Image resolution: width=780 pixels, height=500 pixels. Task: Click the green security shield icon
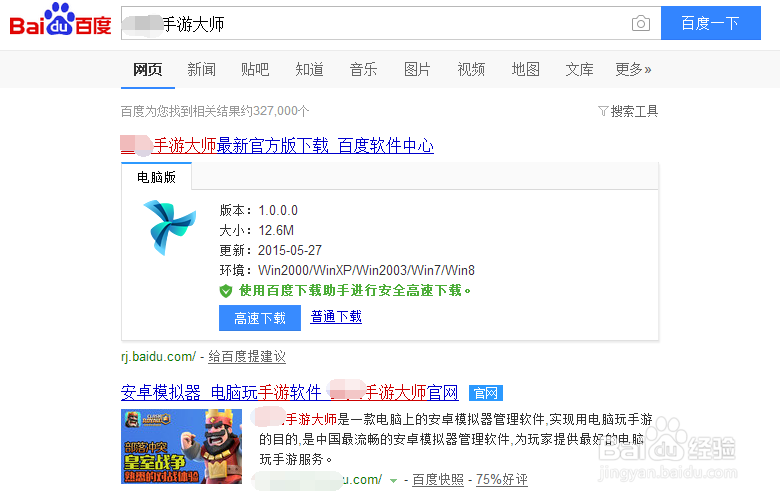click(226, 291)
